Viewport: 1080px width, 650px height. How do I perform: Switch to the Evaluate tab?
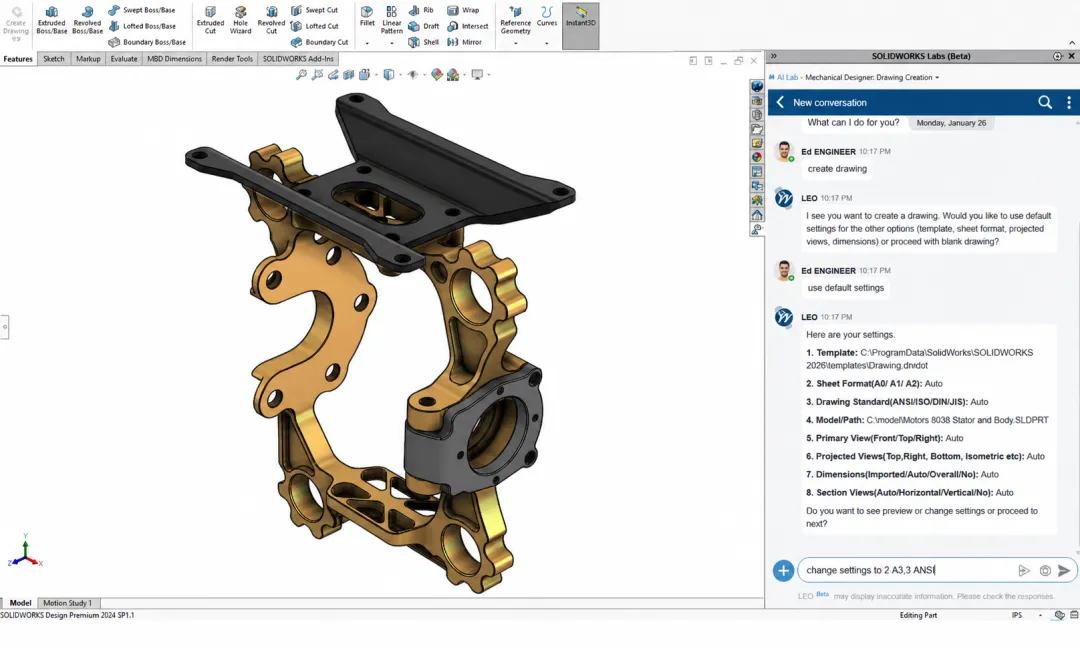tap(124, 59)
